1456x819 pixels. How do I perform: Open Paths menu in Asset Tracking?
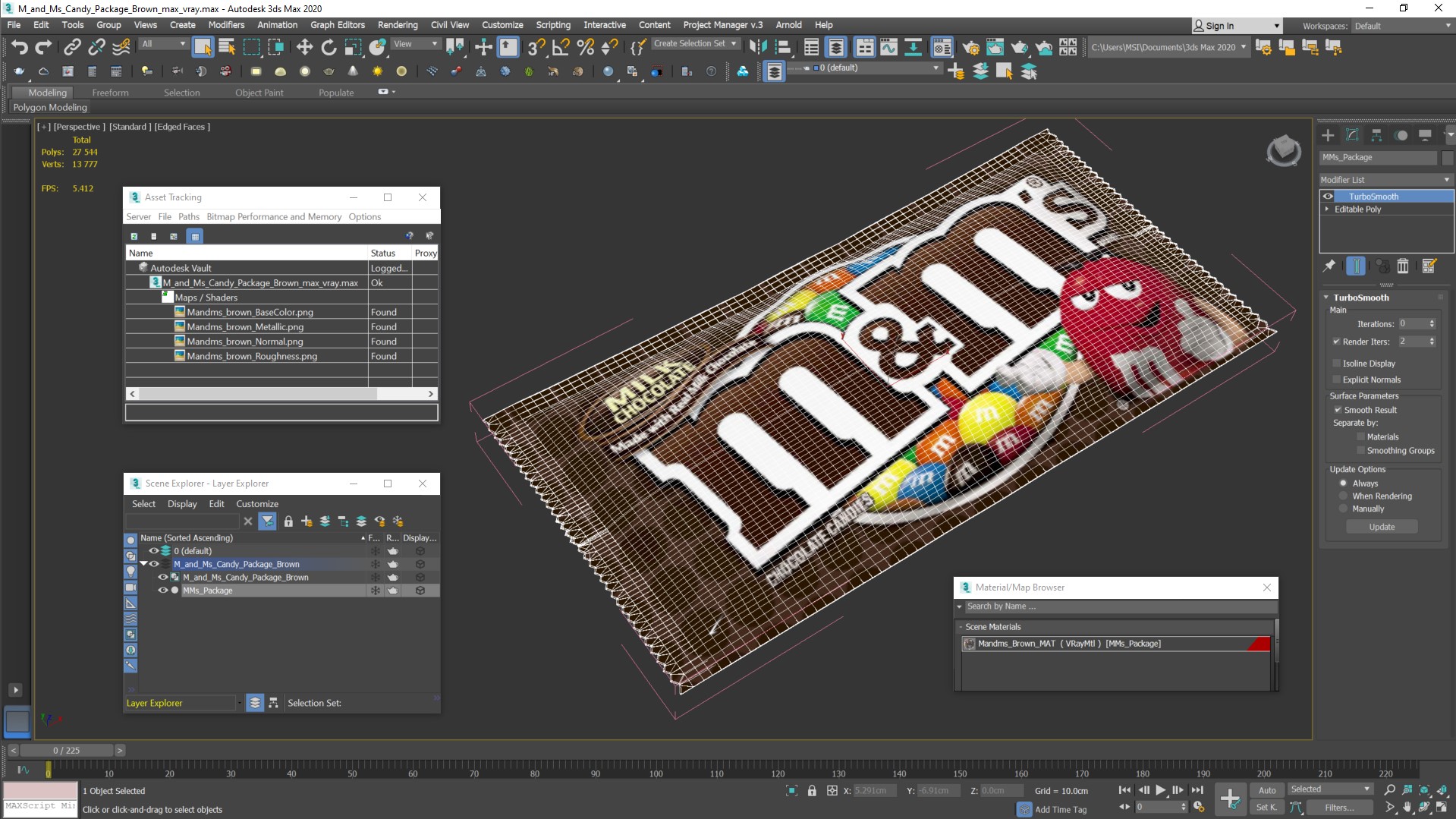(x=189, y=216)
